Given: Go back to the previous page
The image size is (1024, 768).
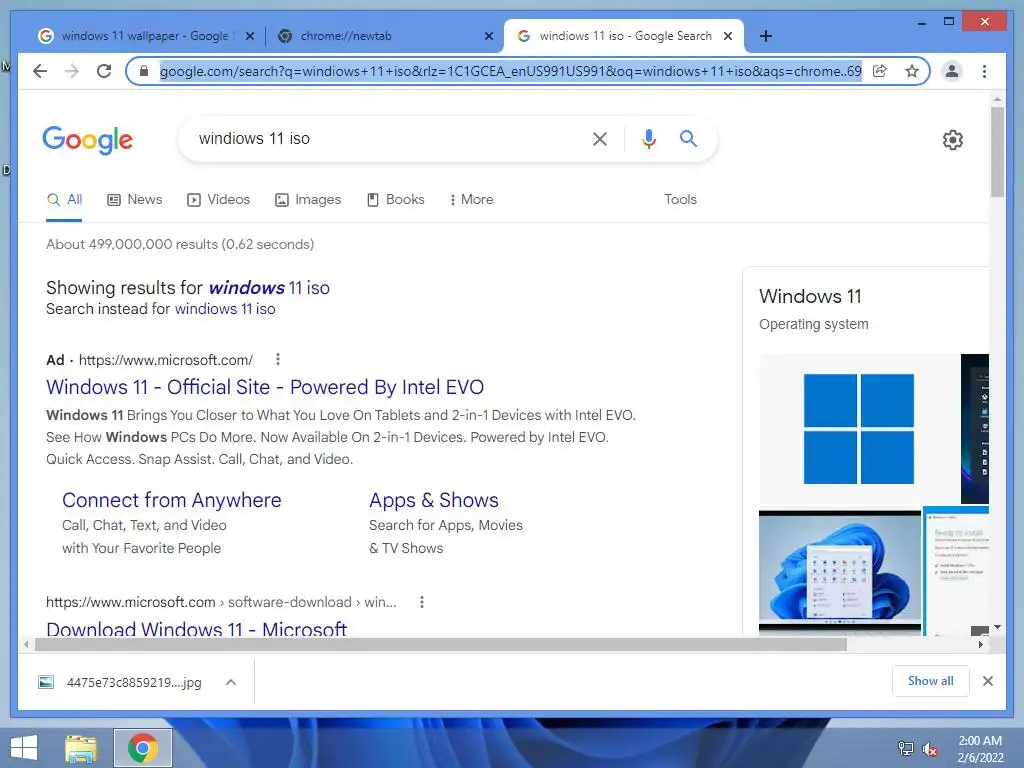Looking at the screenshot, I should 40,71.
